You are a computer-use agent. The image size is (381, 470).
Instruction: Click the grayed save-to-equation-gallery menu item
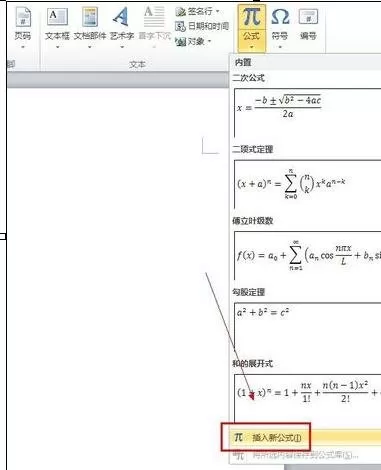pyautogui.click(x=306, y=455)
